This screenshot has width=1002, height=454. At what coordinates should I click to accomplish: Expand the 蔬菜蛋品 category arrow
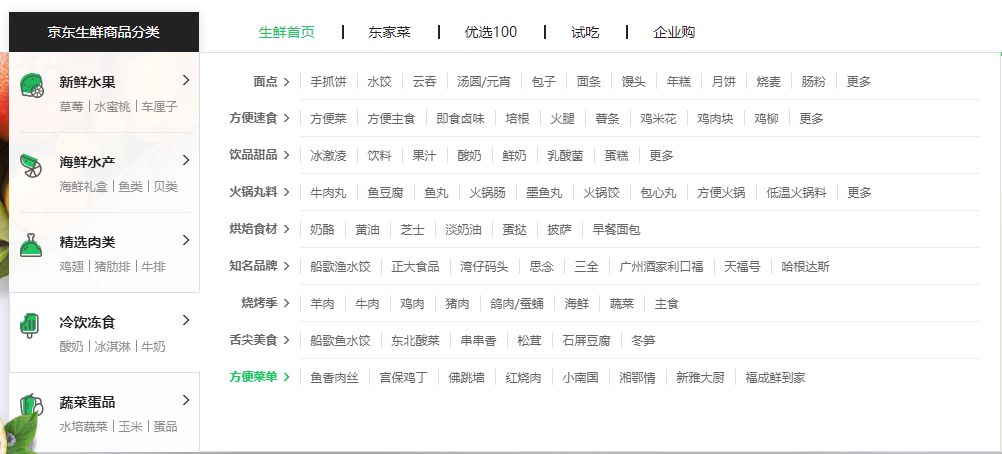coord(186,400)
